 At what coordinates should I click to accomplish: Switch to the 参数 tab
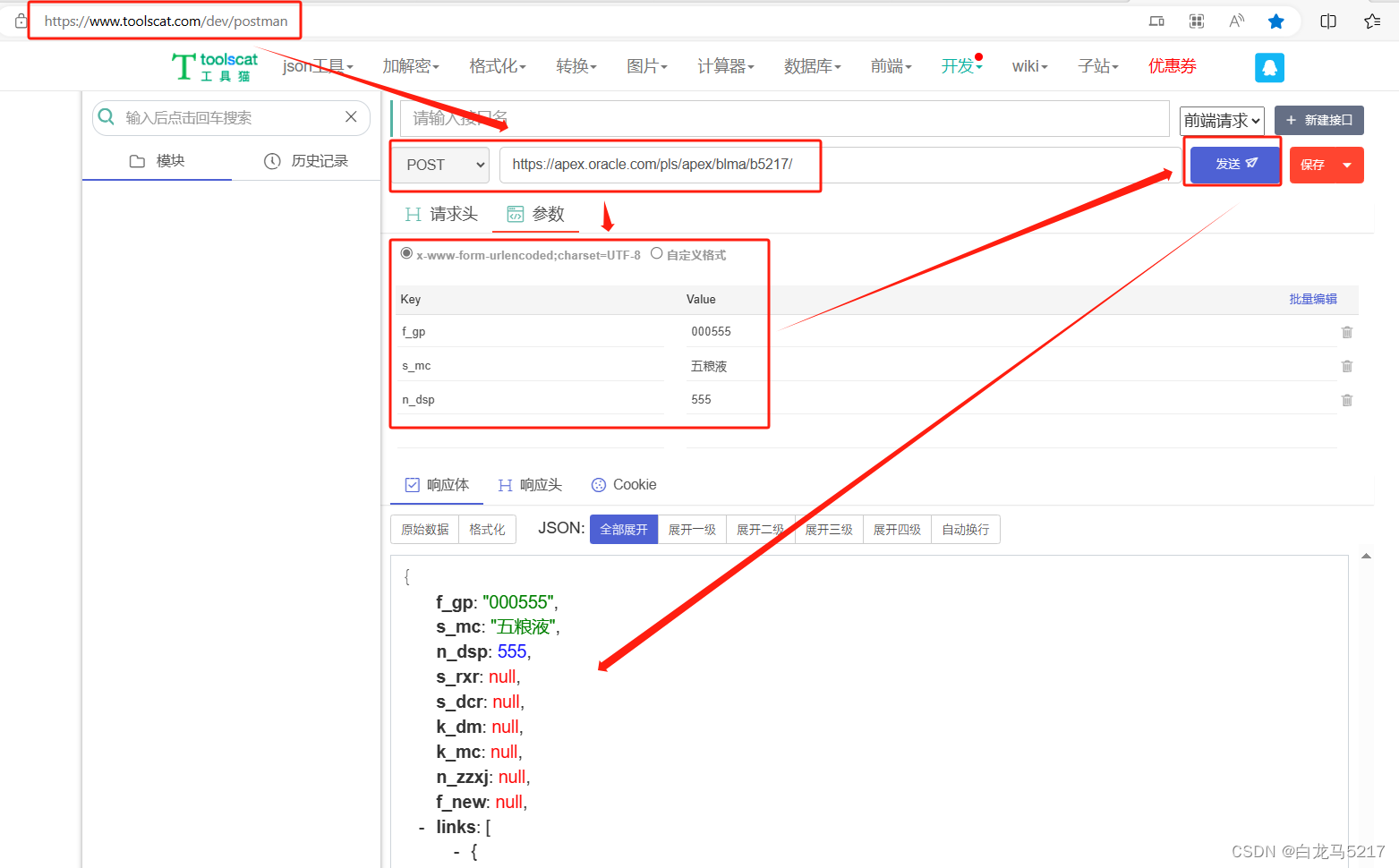(x=535, y=215)
